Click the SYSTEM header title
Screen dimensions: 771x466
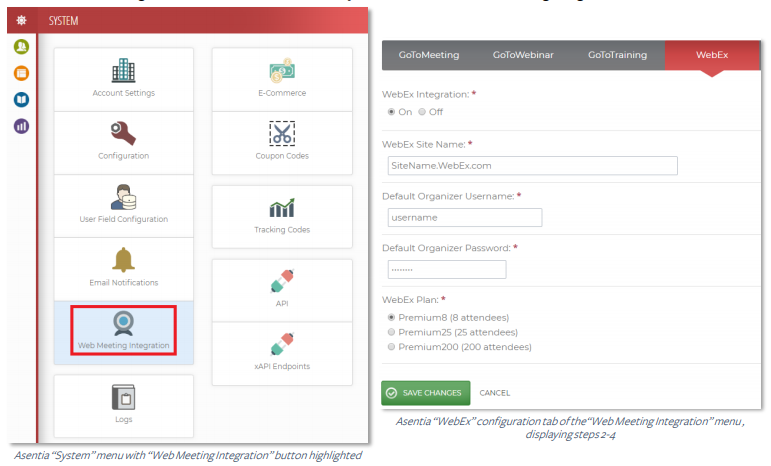click(63, 21)
